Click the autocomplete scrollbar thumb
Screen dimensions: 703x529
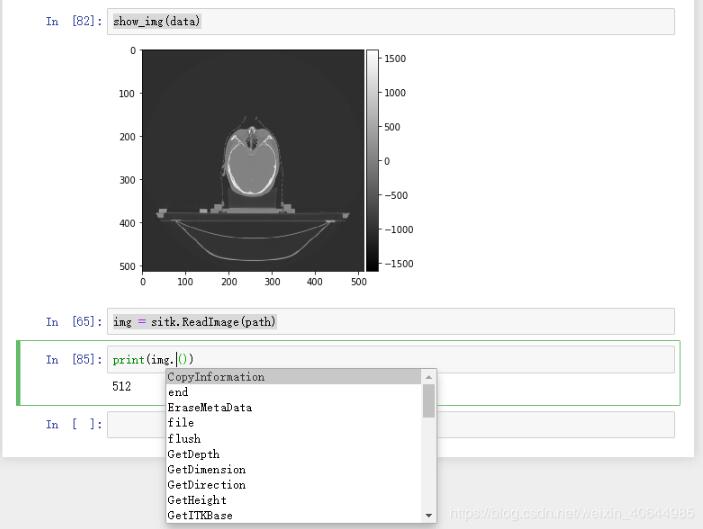coord(429,401)
